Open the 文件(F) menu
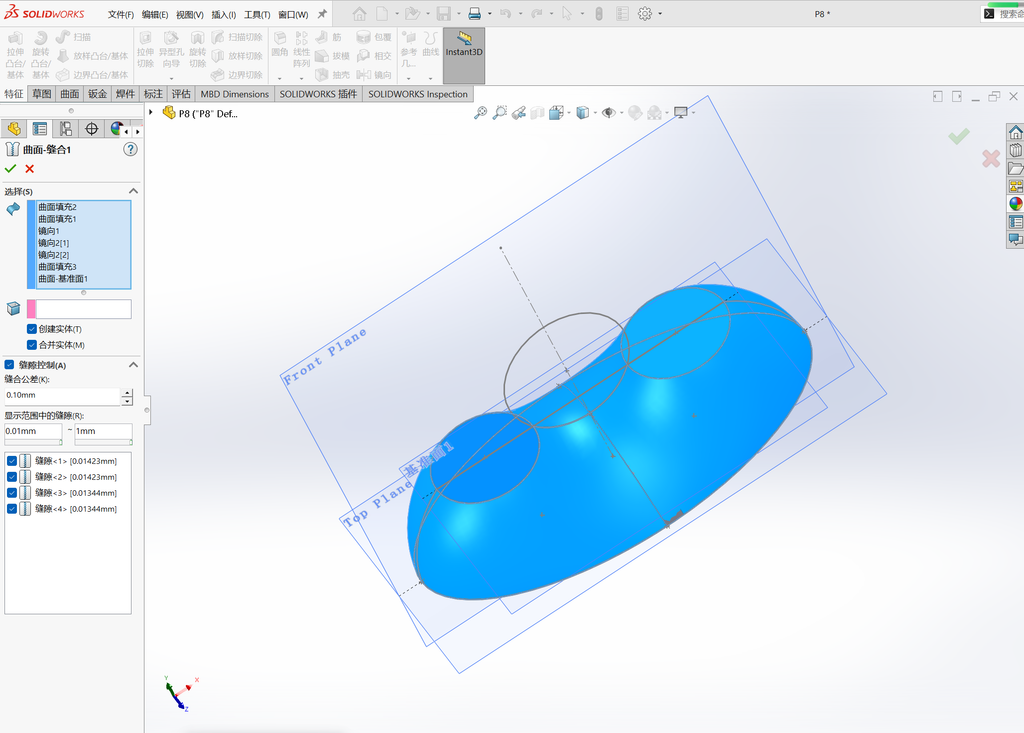The height and width of the screenshot is (733, 1024). (121, 14)
